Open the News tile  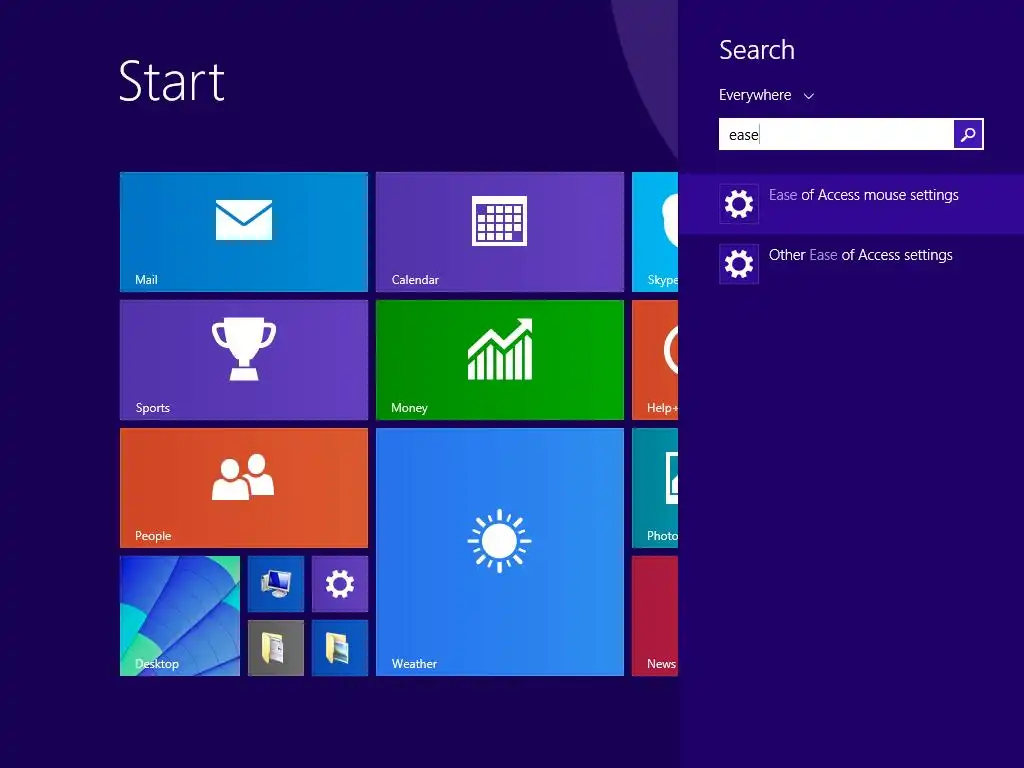[655, 616]
